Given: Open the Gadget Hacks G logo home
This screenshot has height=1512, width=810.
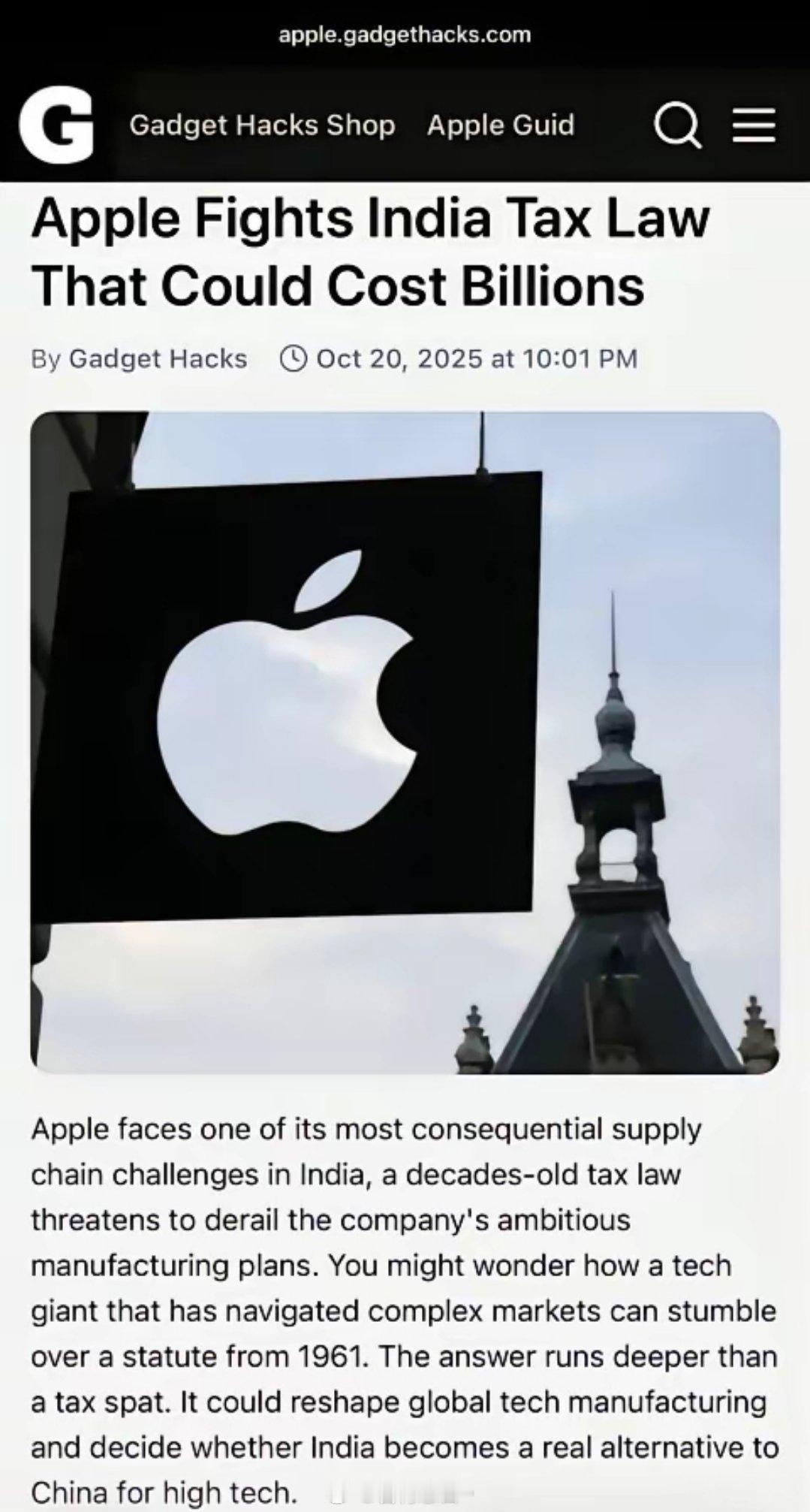Looking at the screenshot, I should (x=56, y=125).
